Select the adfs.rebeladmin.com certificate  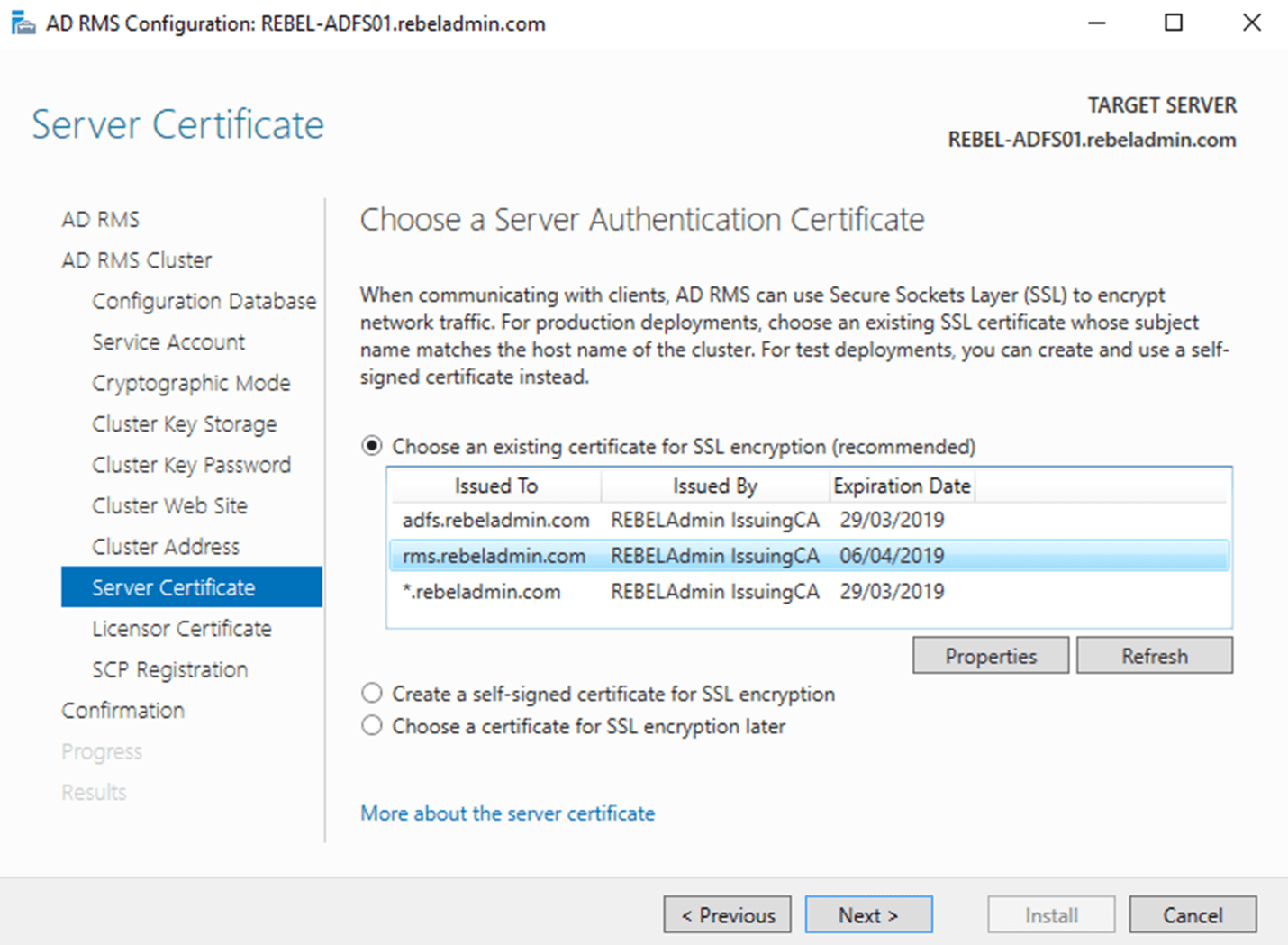pos(495,520)
